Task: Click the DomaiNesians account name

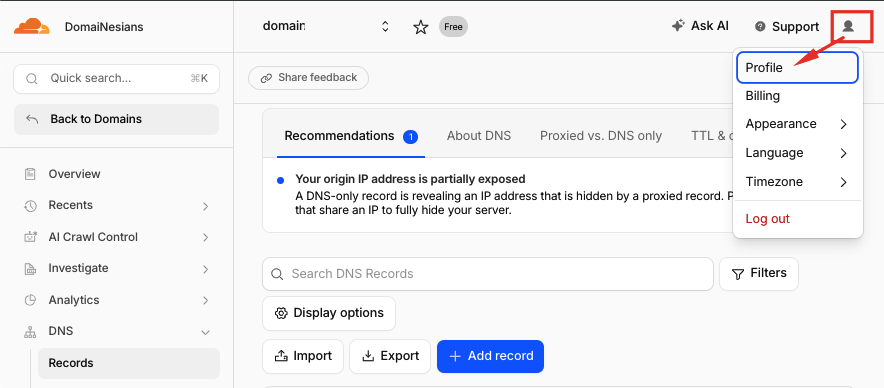Action: click(x=104, y=27)
